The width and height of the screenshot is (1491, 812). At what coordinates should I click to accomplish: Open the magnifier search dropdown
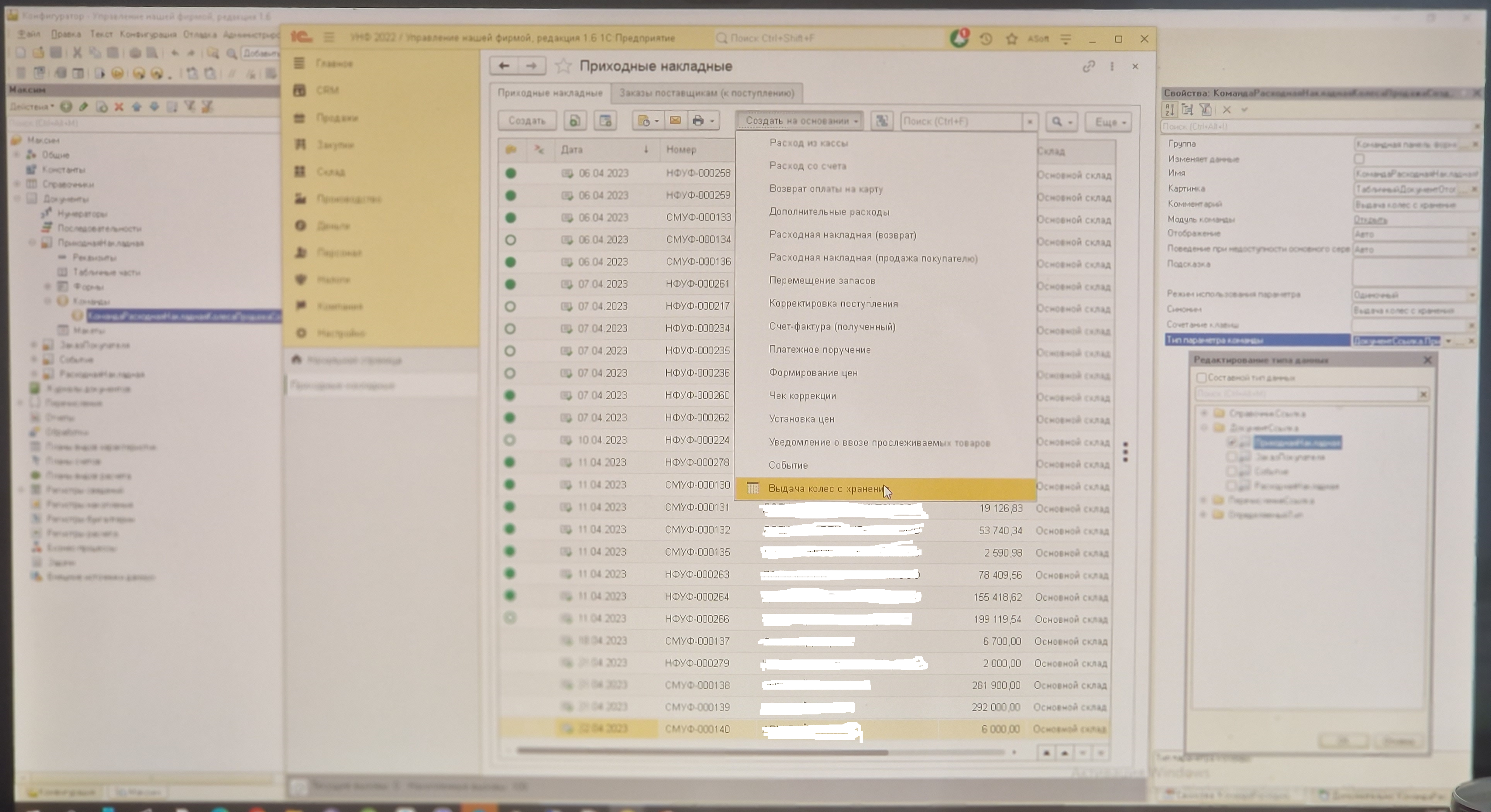click(1061, 122)
